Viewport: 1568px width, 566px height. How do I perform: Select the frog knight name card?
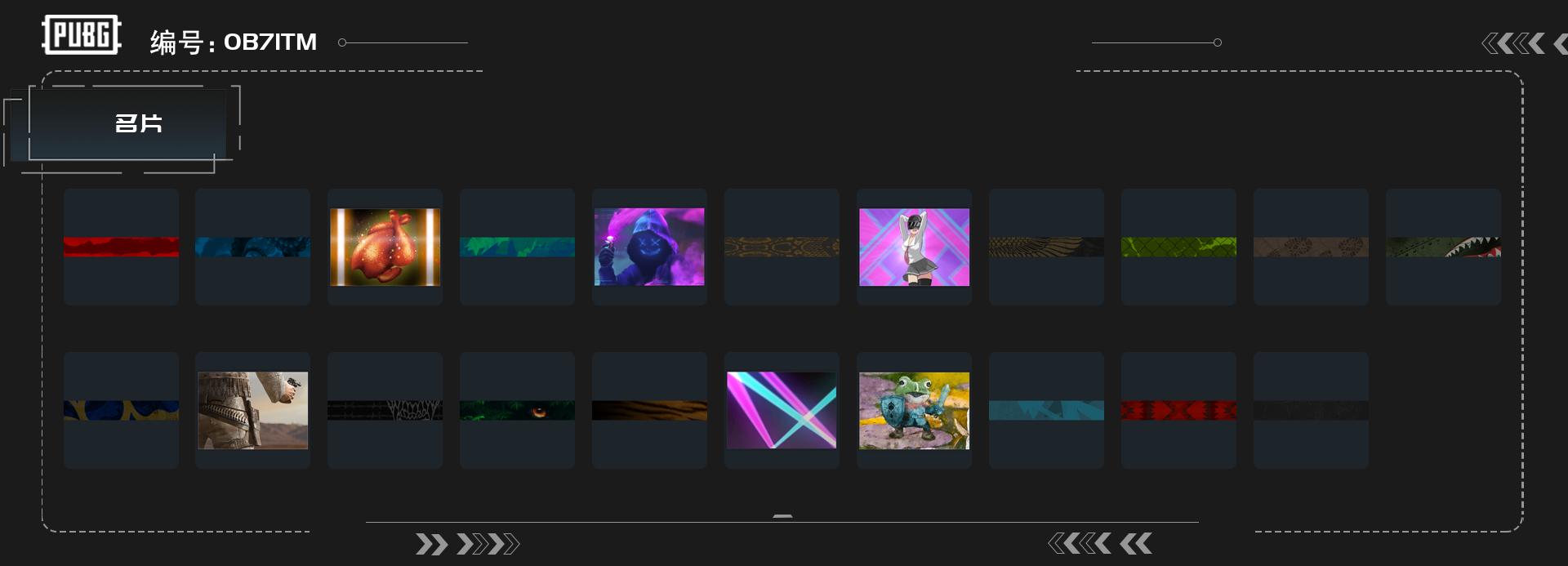pos(914,410)
